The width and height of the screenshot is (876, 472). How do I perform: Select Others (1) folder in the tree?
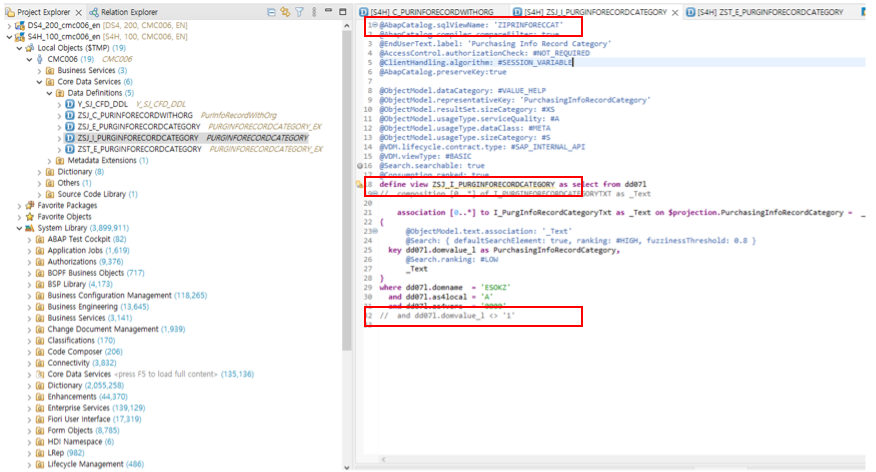[74, 183]
